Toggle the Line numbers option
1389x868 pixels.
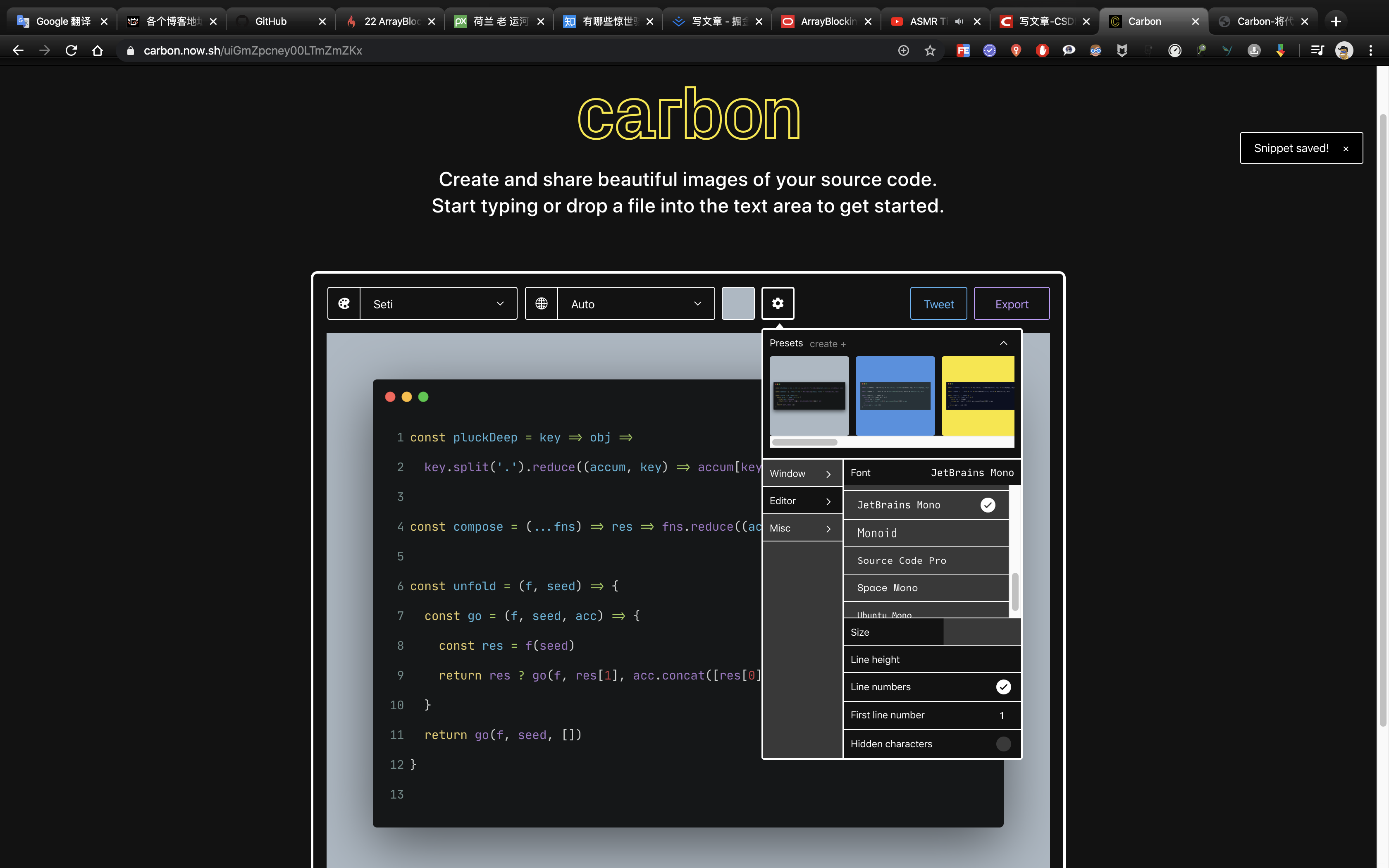(x=1003, y=687)
